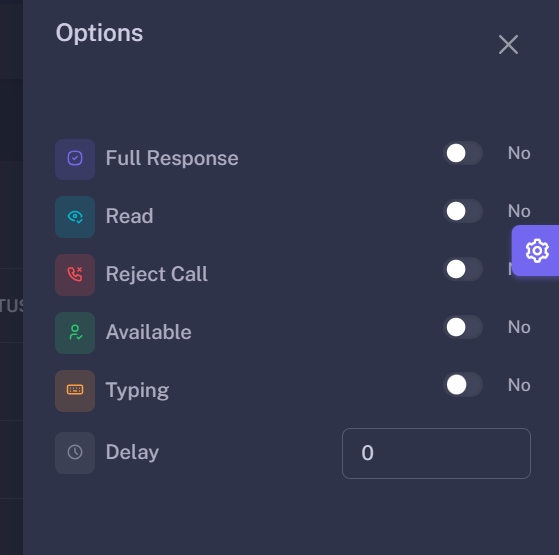This screenshot has width=559, height=555.
Task: Click the Read eye icon
Action: click(75, 217)
